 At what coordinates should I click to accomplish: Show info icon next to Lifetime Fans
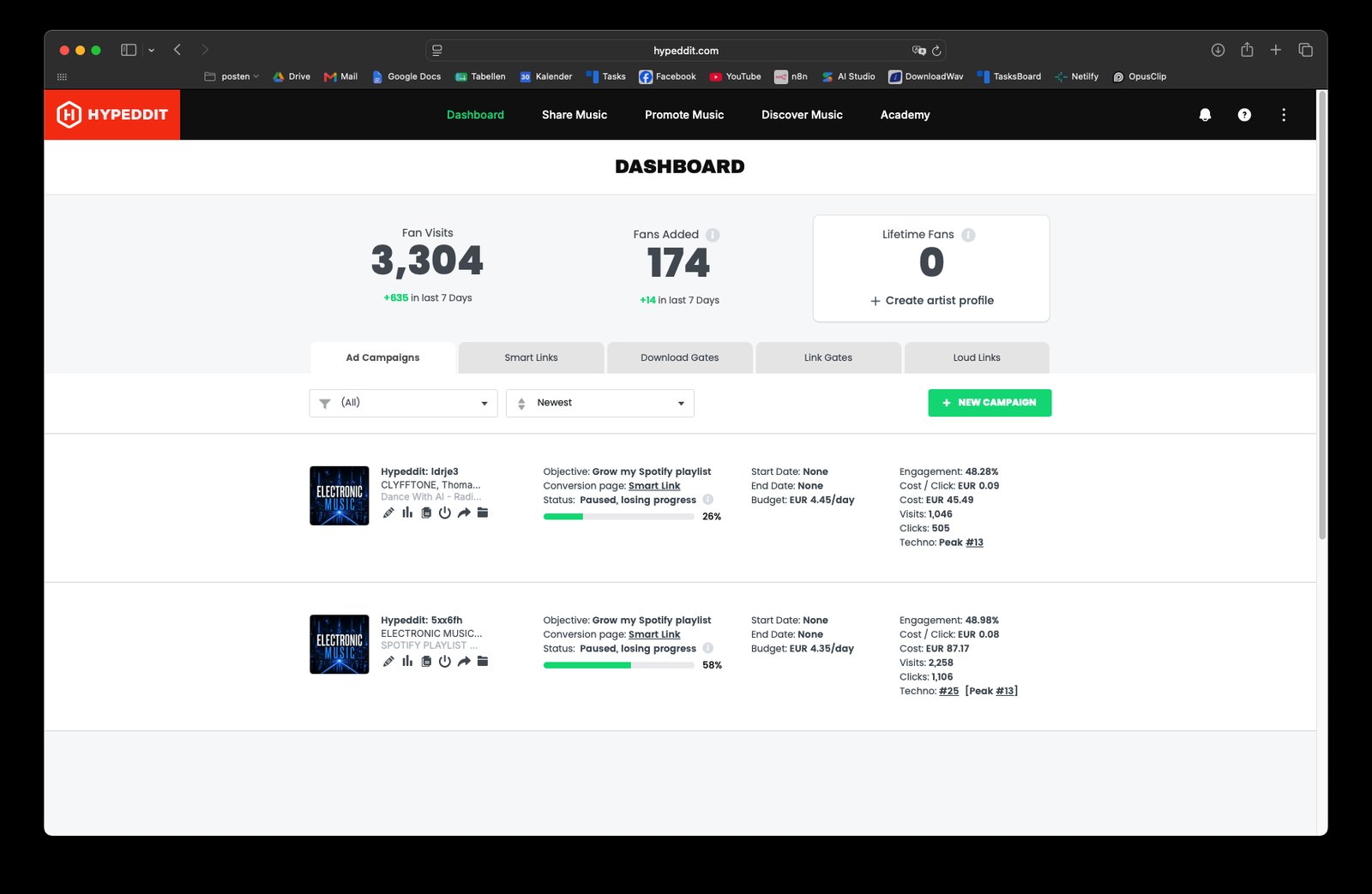968,235
